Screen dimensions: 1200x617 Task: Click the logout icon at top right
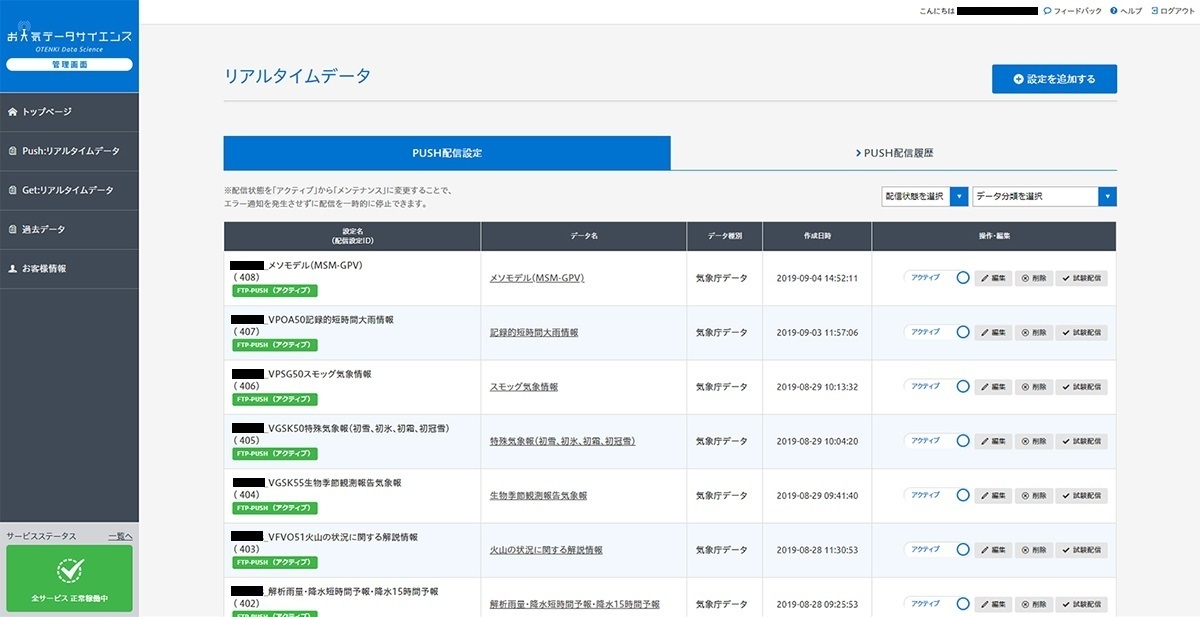(x=1155, y=11)
